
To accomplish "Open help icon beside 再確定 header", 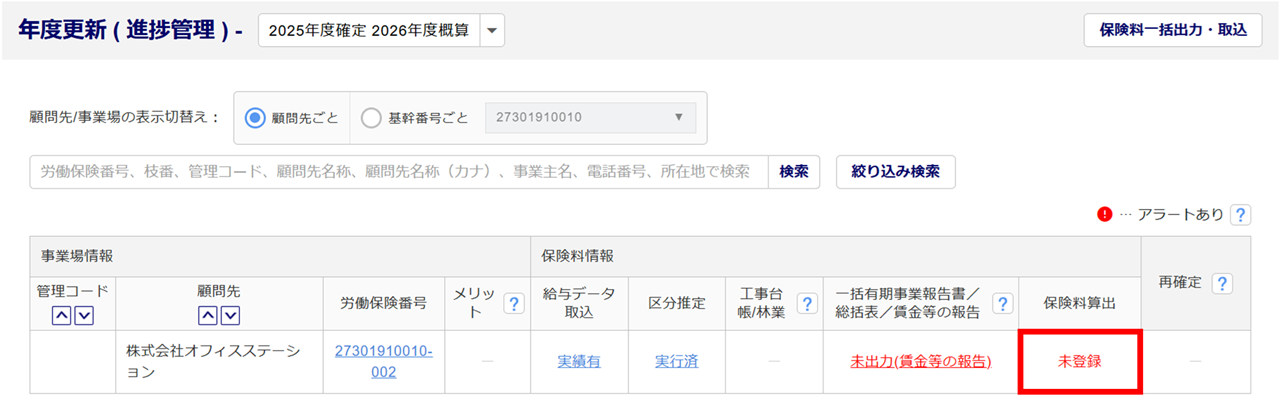I will [x=1221, y=284].
